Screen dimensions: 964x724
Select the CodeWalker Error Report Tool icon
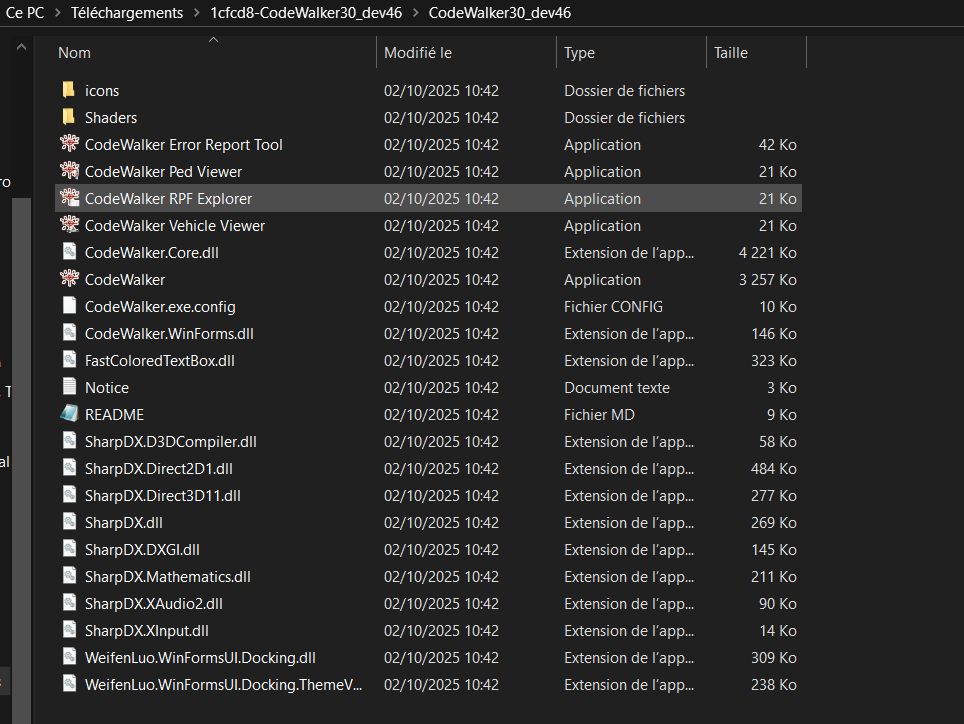(69, 144)
